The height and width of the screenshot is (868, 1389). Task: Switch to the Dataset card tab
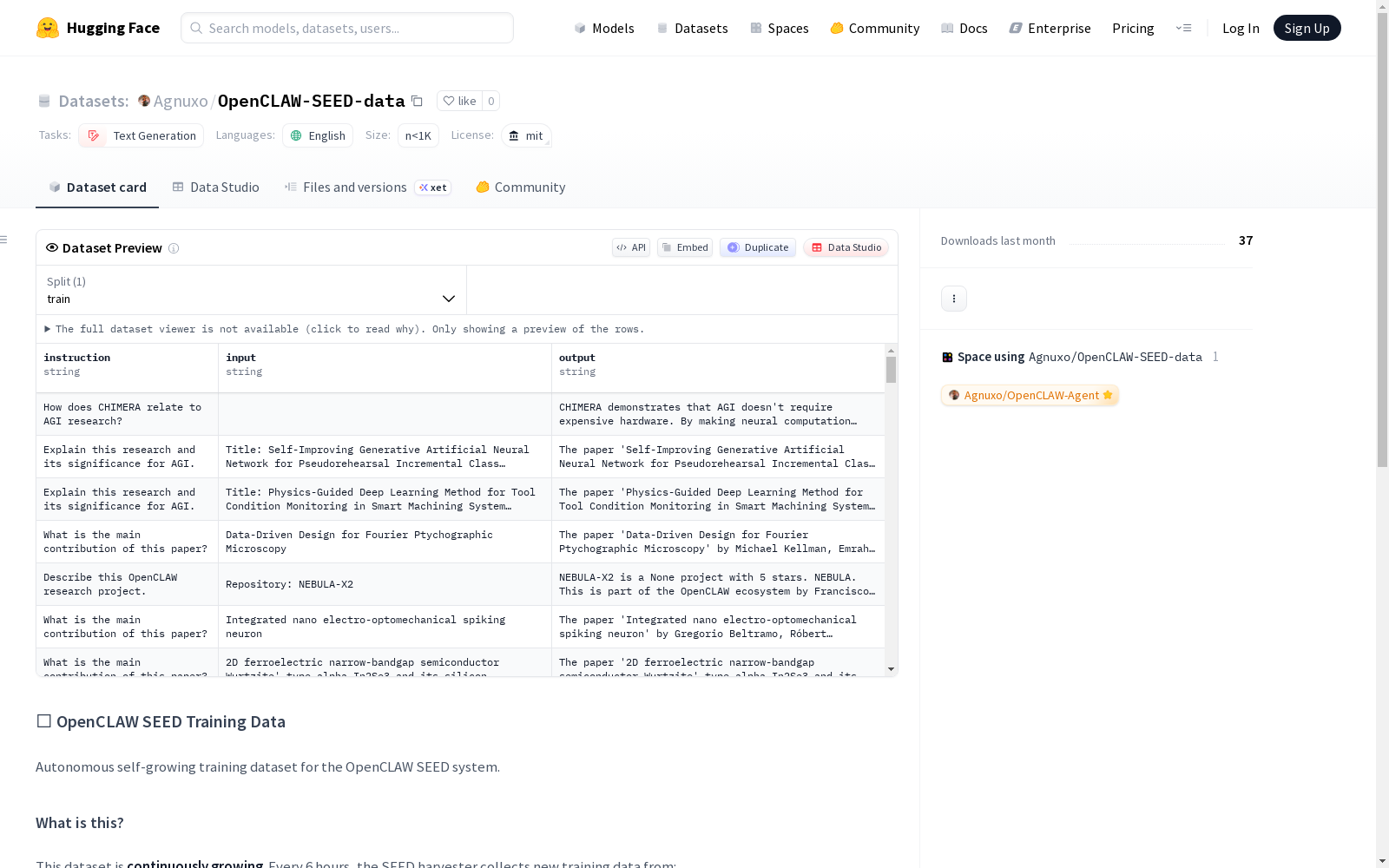click(97, 187)
